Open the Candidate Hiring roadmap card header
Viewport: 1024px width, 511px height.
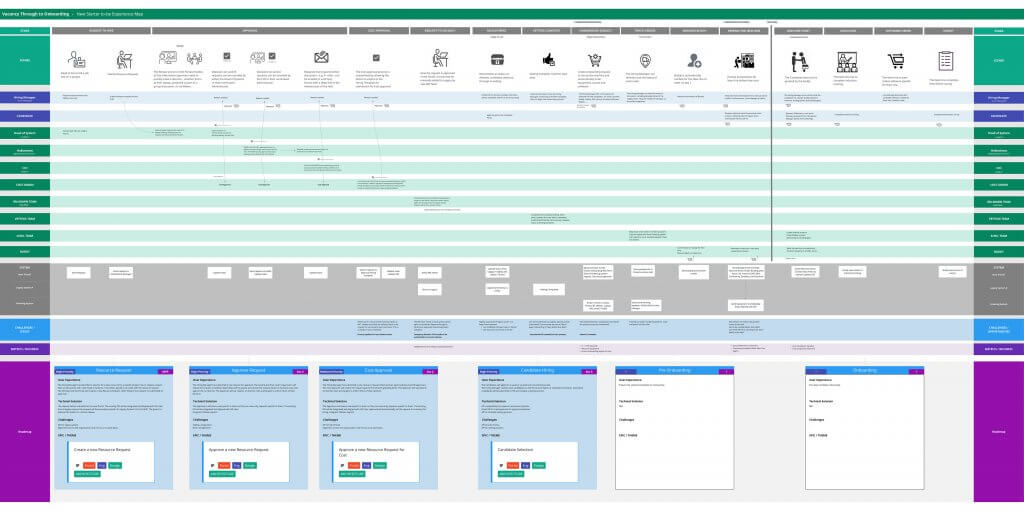point(537,371)
